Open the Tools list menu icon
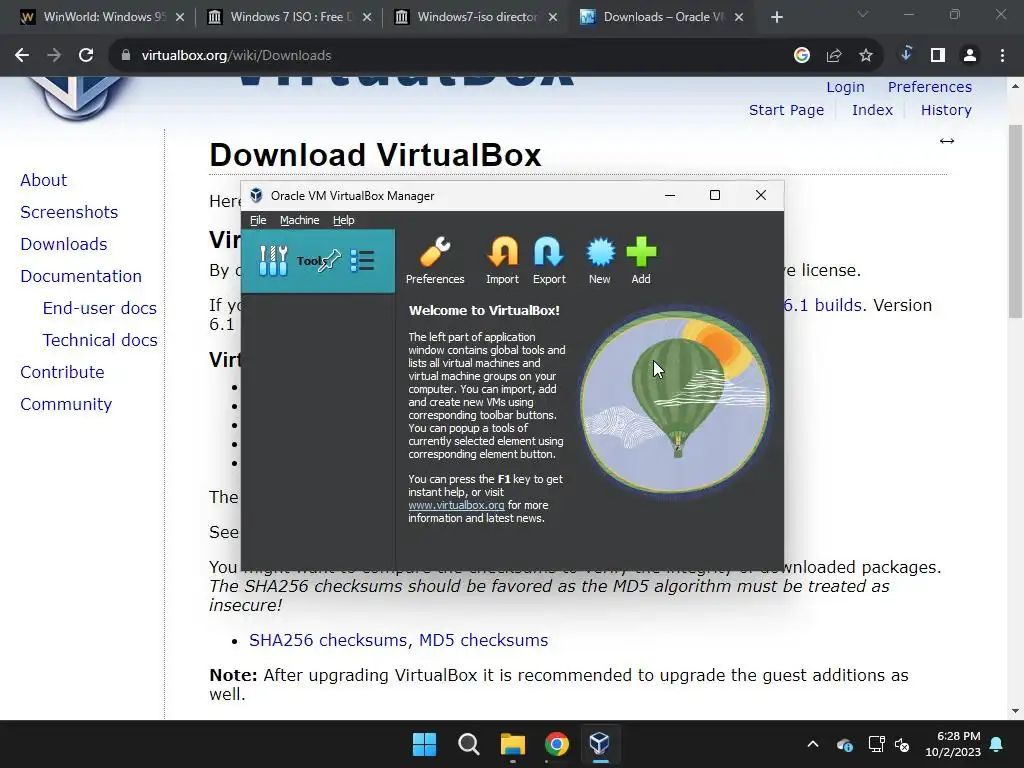 coord(362,261)
